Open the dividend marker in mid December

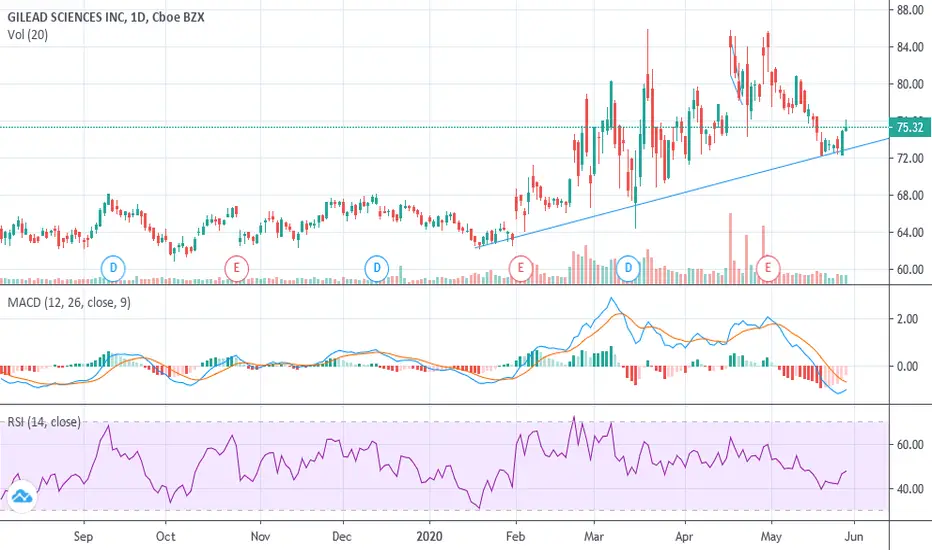[x=376, y=268]
